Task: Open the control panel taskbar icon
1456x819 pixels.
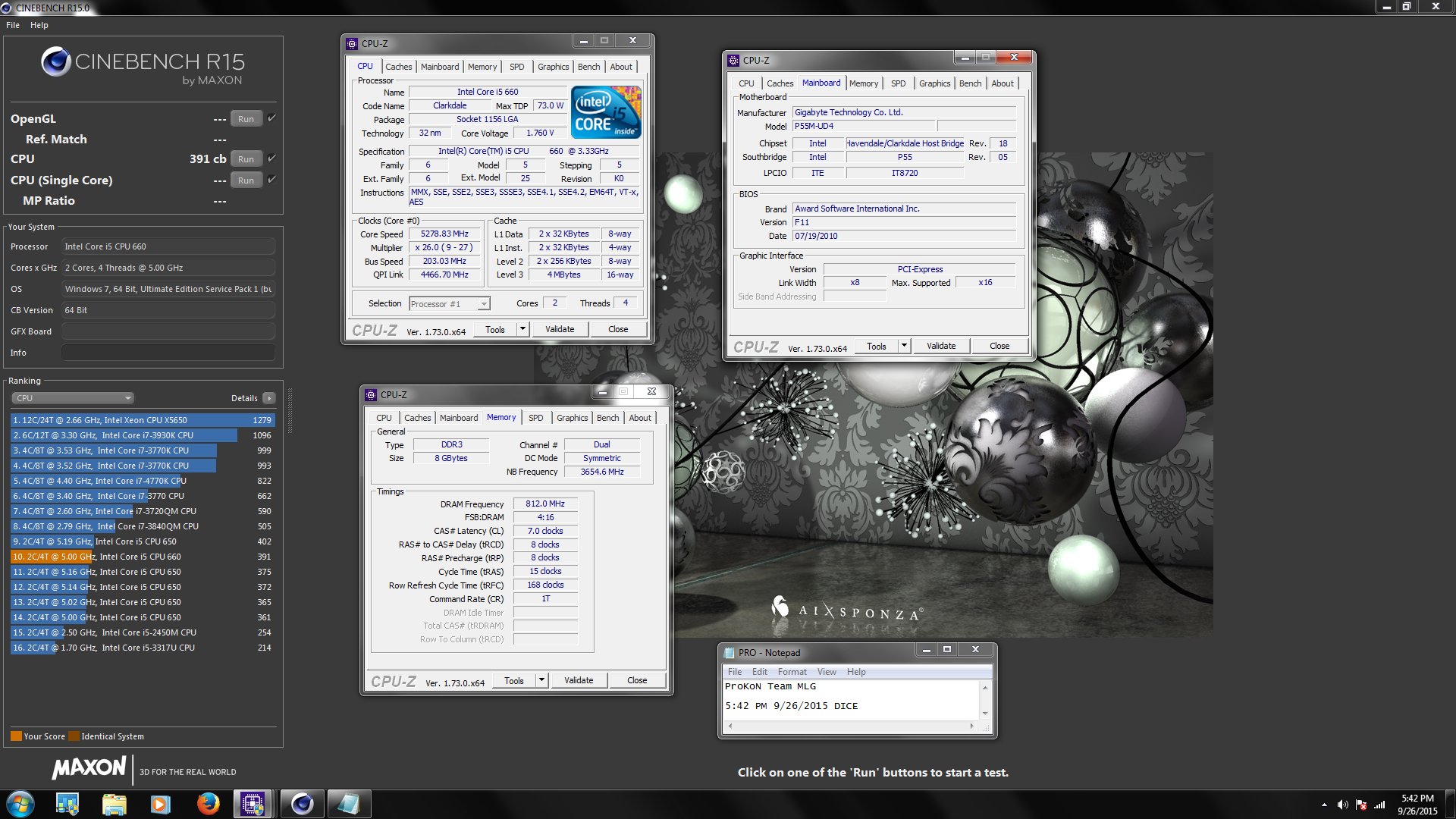Action: (x=67, y=804)
